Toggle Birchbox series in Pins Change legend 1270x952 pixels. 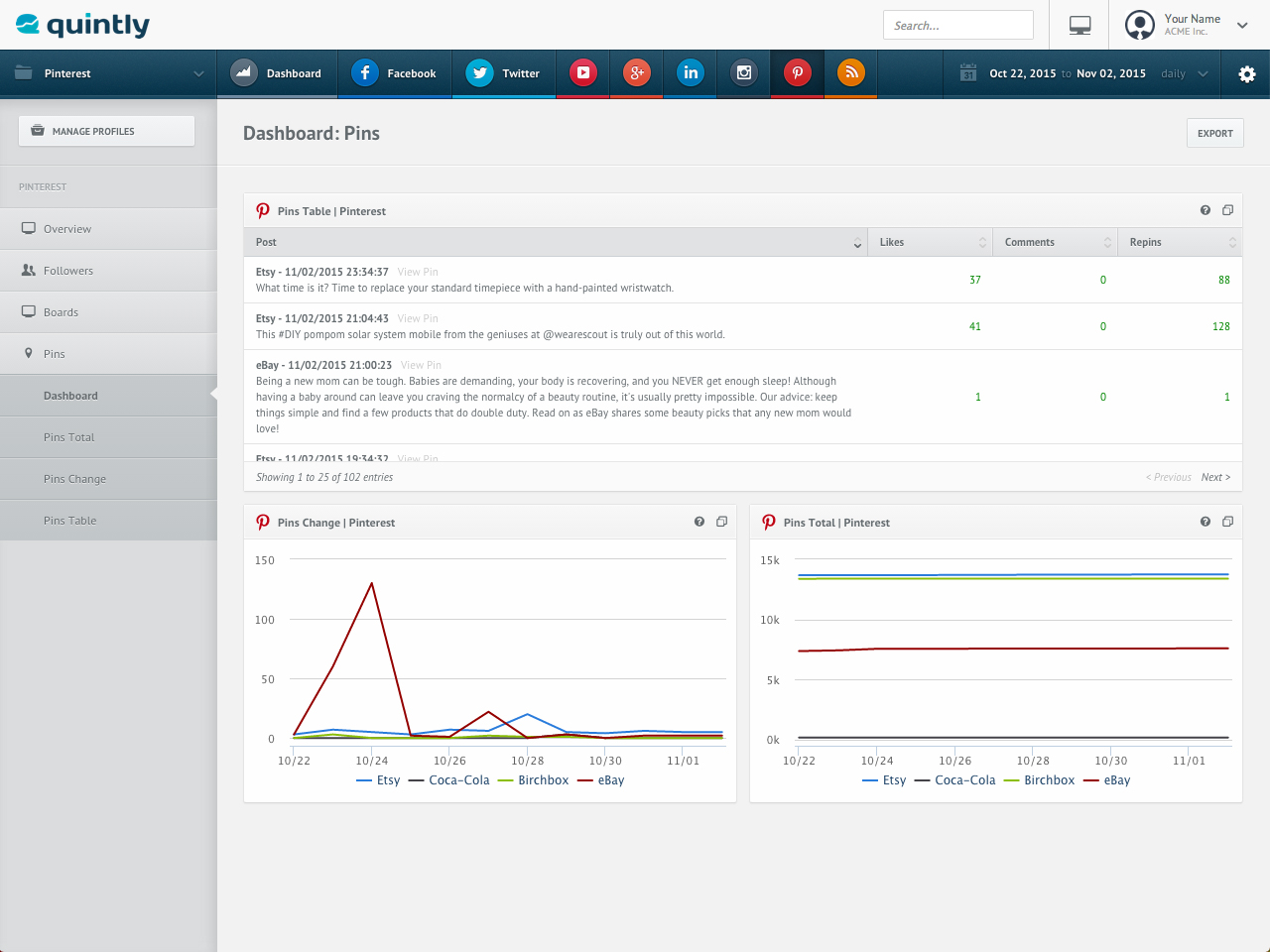533,780
